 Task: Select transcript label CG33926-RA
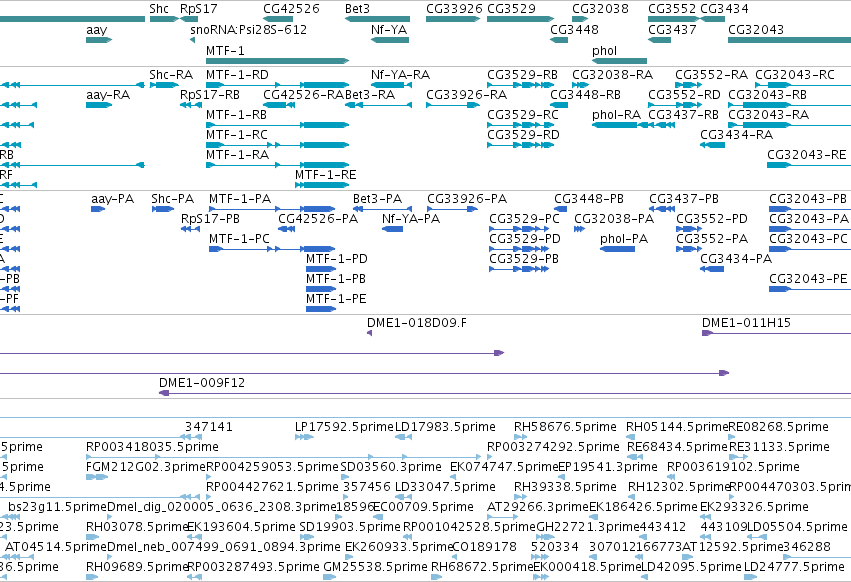[467, 95]
